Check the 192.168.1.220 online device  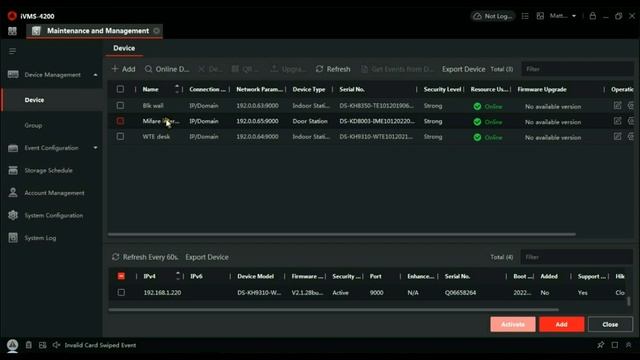121,292
